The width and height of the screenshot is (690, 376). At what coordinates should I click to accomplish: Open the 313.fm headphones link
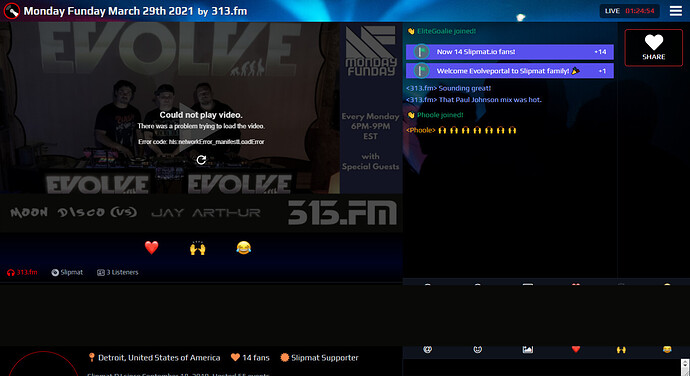click(22, 273)
